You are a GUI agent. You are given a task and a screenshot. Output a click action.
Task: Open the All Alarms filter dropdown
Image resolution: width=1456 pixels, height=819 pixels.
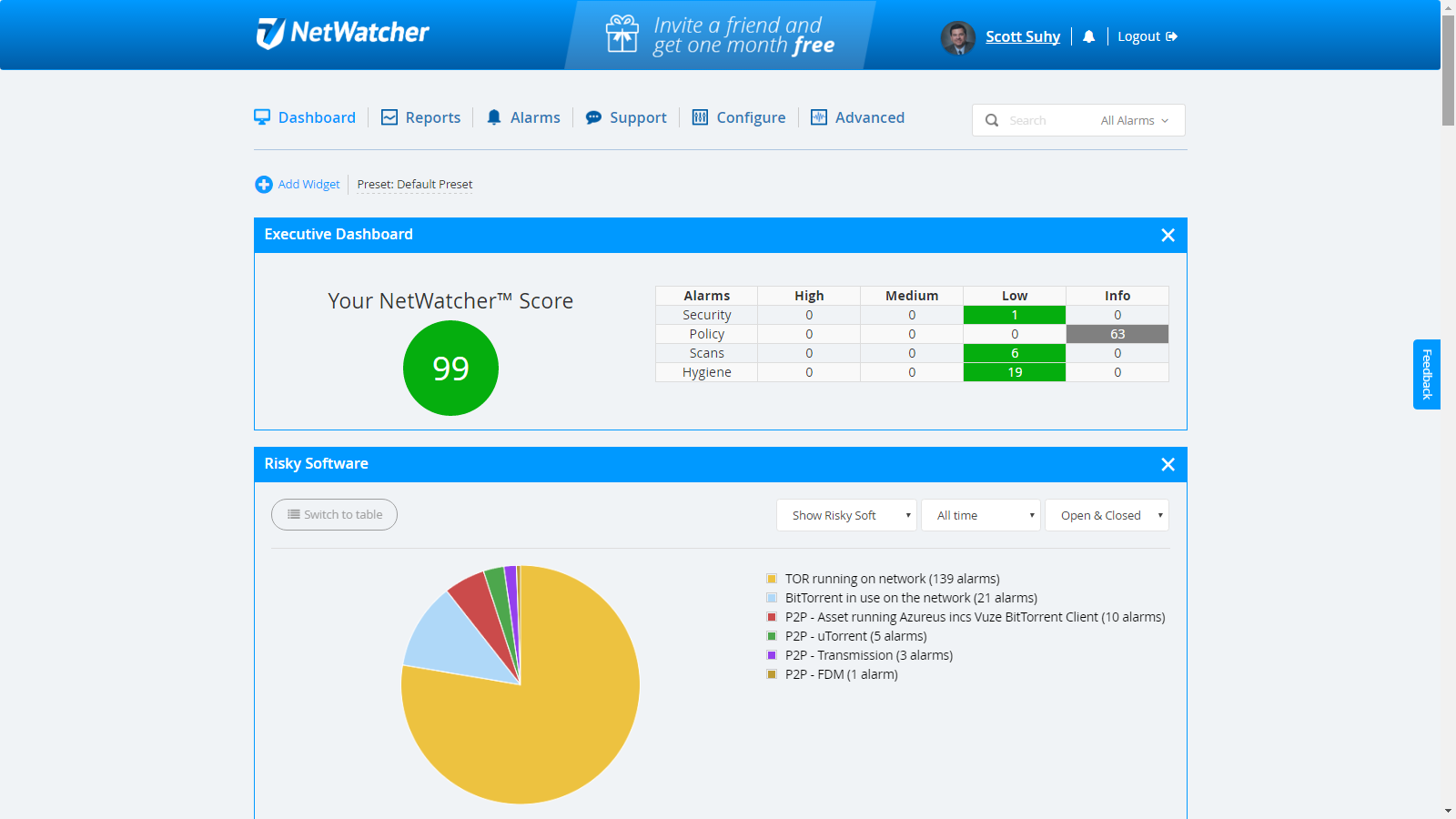coord(1132,120)
